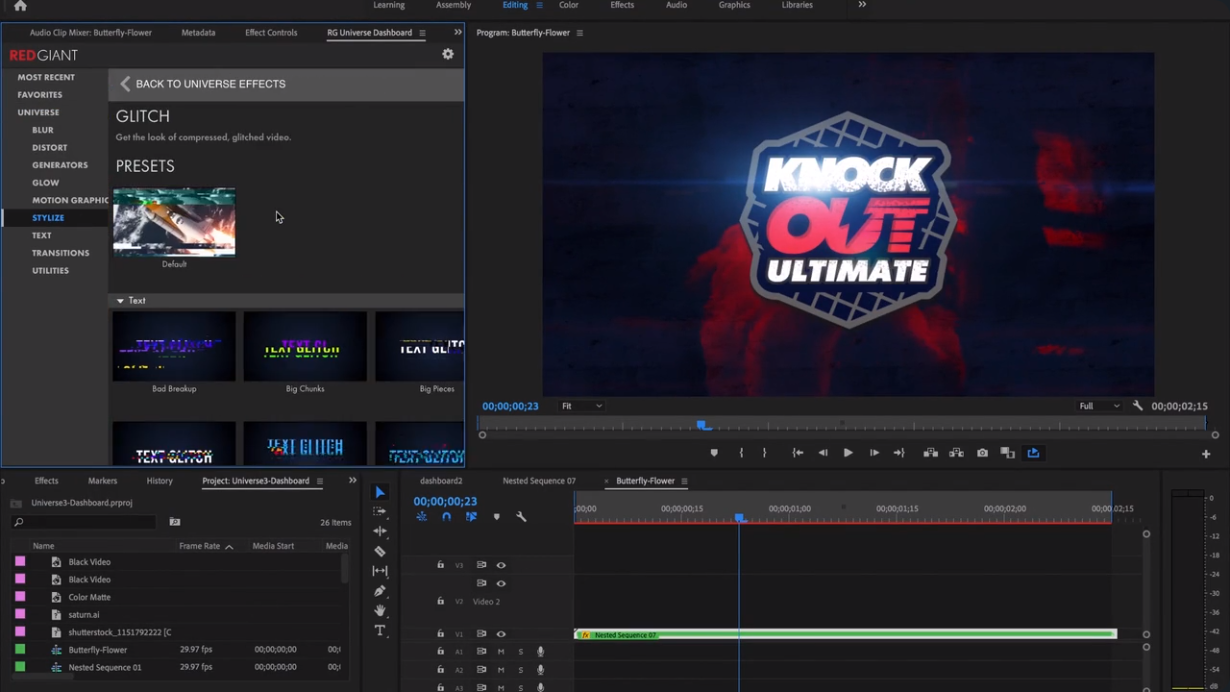
Task: Mute audio track A1
Action: tap(501, 652)
